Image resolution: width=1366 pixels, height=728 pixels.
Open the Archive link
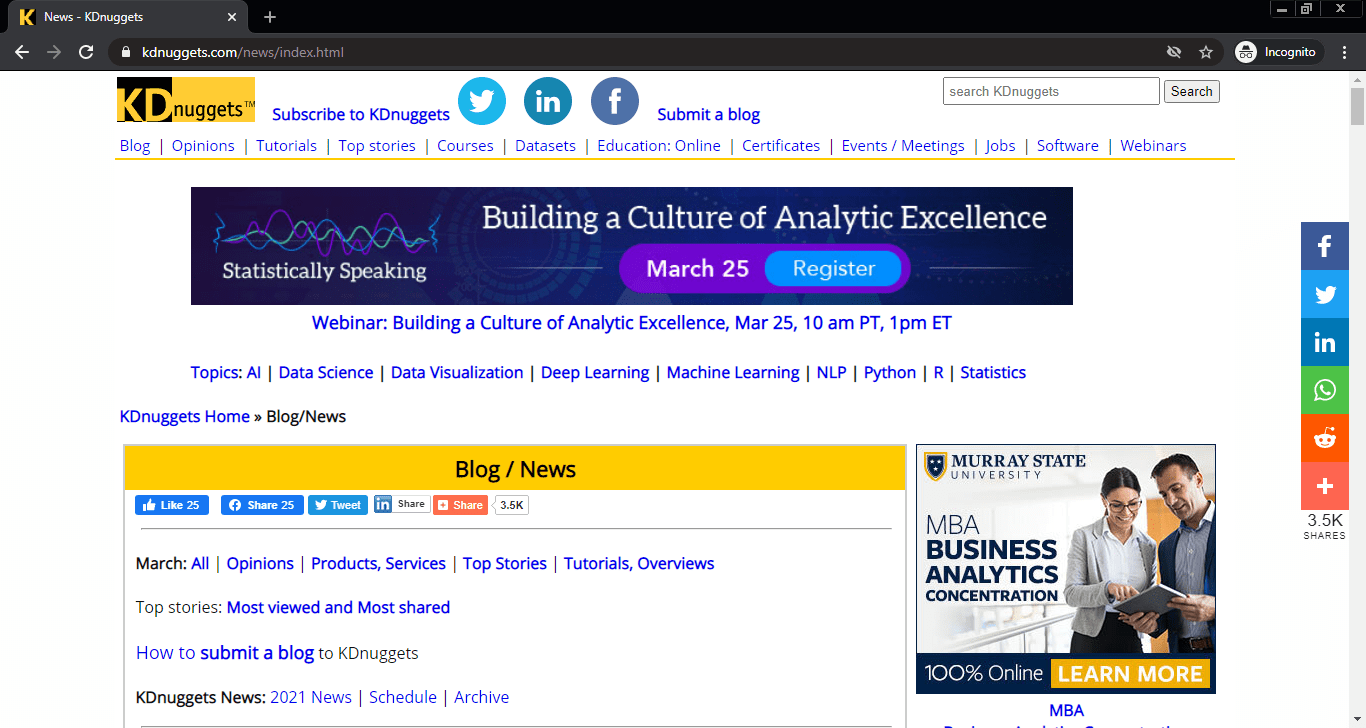click(x=482, y=697)
